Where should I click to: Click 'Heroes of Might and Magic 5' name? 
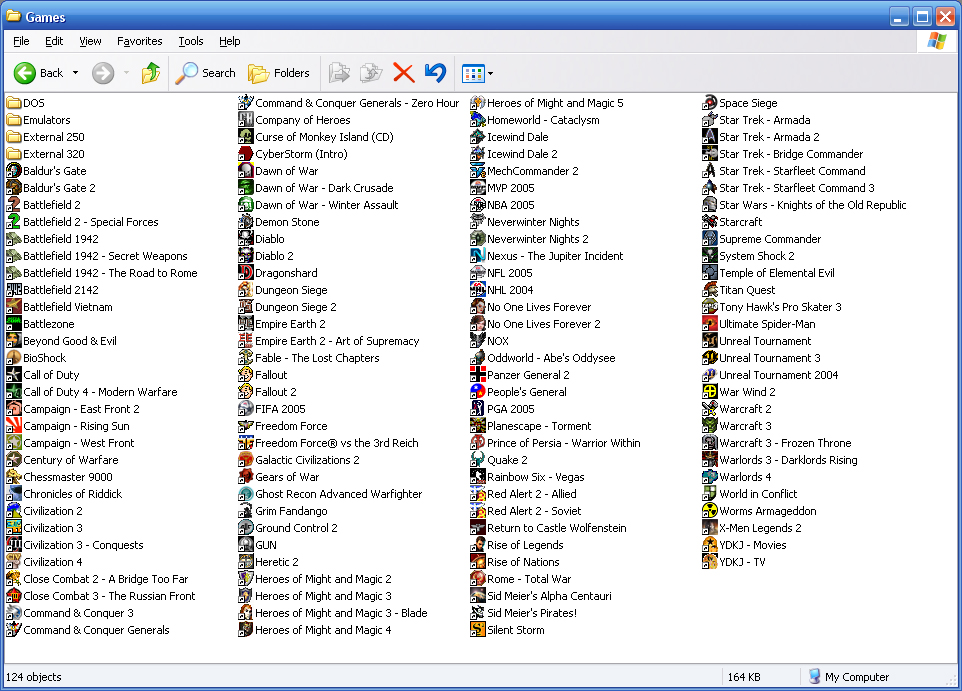555,103
